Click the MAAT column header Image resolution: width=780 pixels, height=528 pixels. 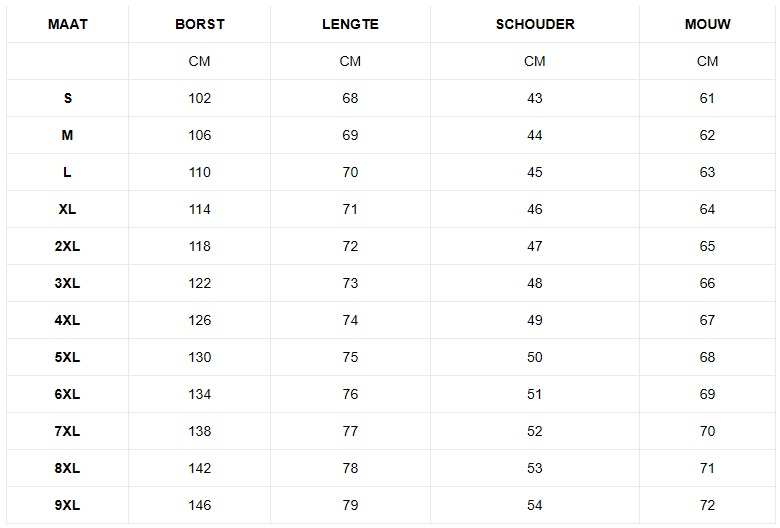[67, 24]
